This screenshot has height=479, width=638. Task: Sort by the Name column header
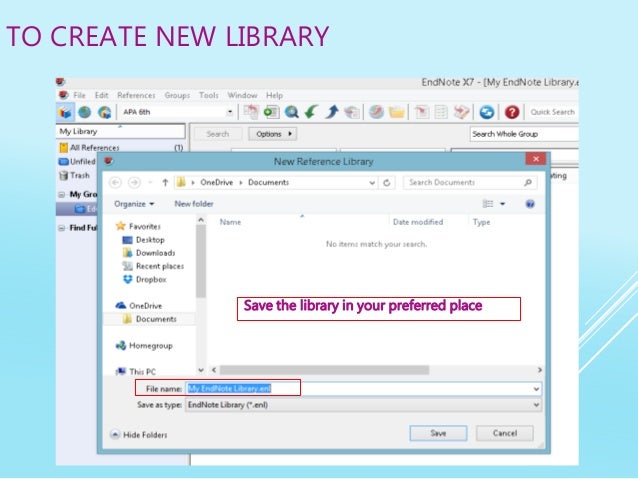230,222
